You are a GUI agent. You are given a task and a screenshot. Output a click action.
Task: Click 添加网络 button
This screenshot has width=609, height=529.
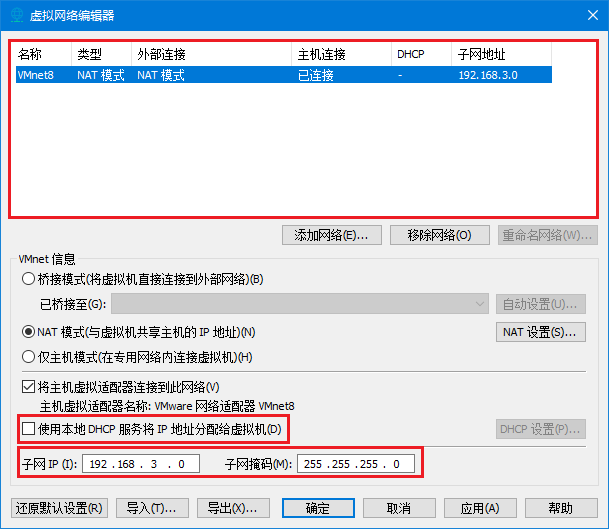click(331, 235)
